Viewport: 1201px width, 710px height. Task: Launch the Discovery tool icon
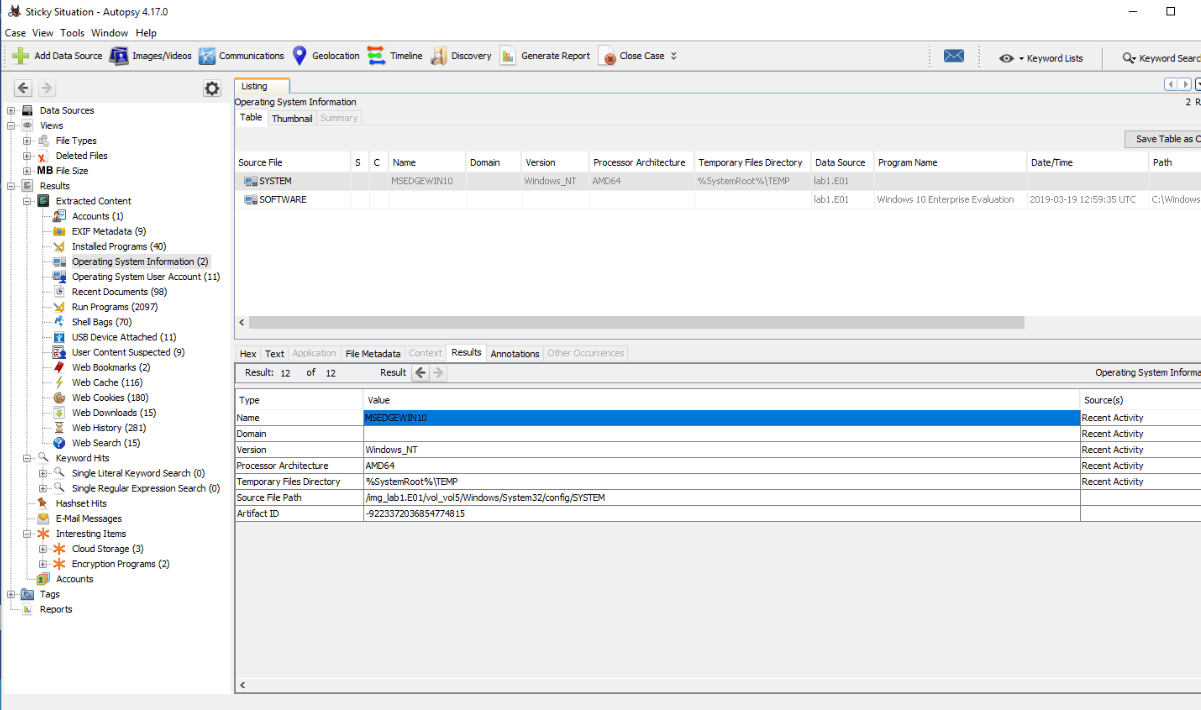[439, 56]
